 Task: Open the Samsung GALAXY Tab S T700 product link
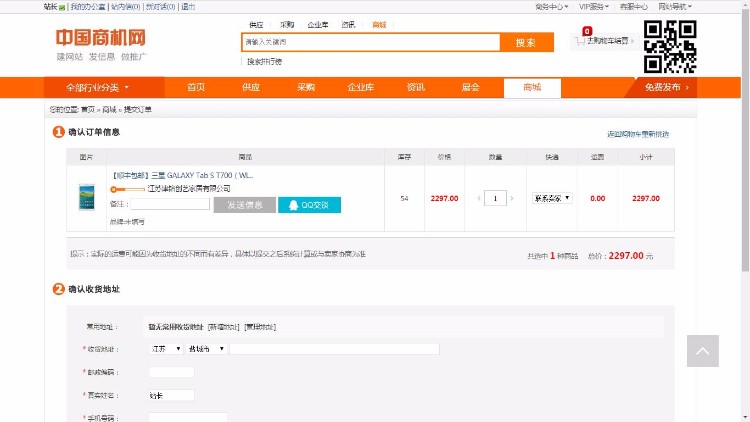(x=182, y=175)
